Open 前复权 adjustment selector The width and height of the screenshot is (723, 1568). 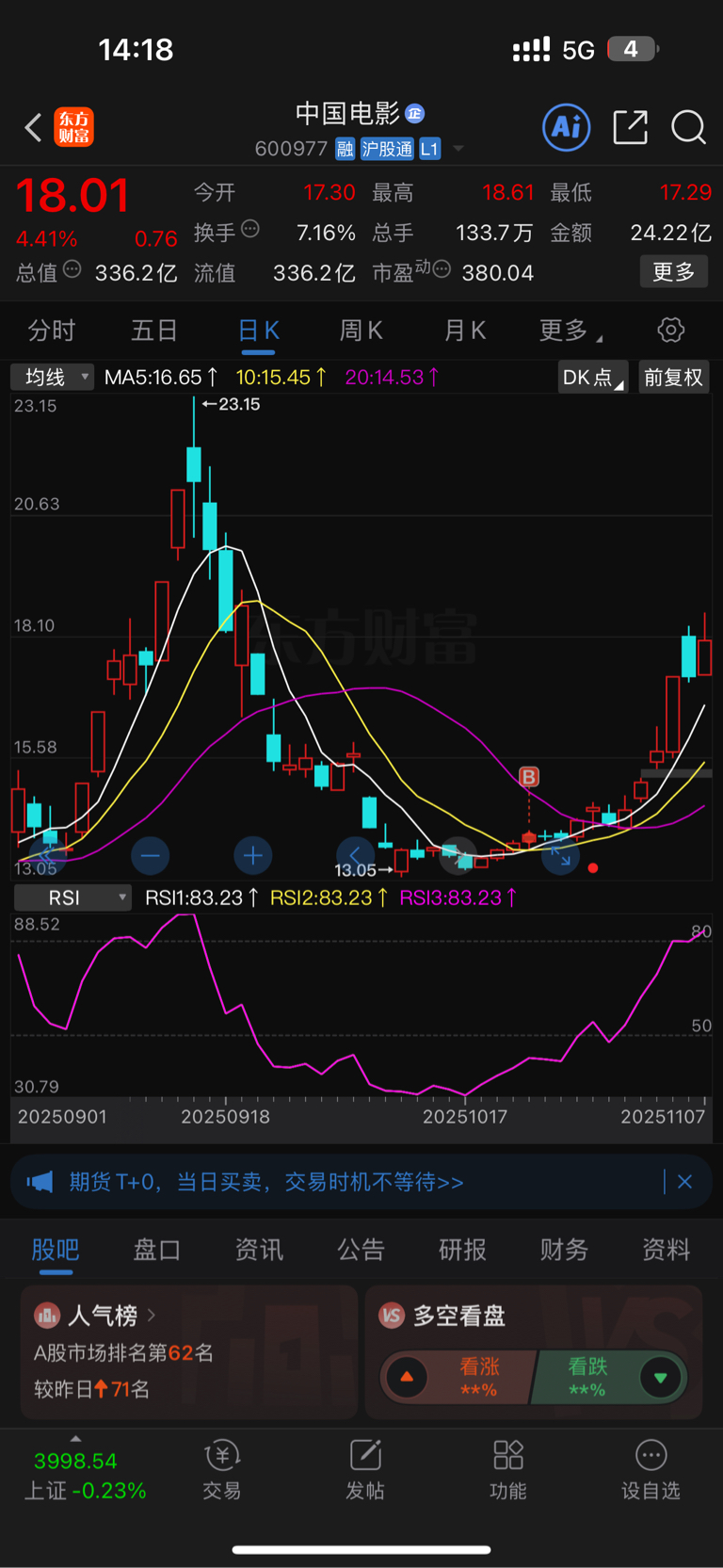coord(673,378)
